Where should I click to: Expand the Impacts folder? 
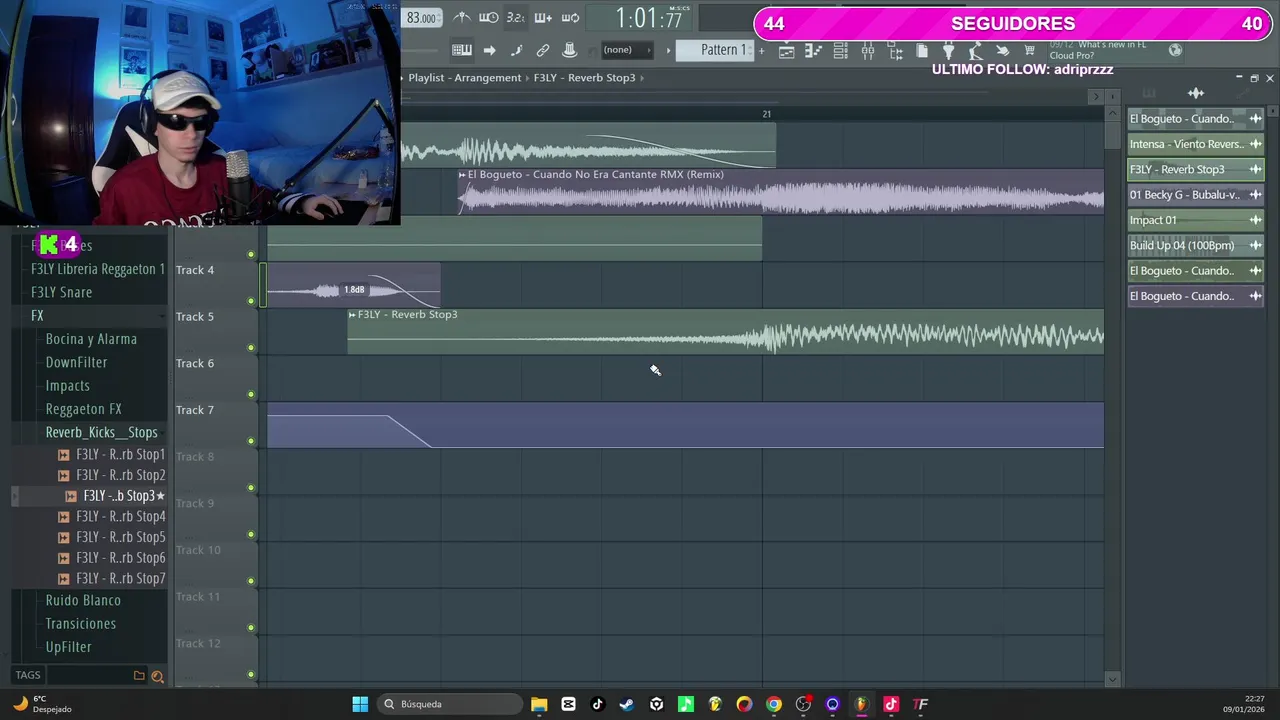(x=67, y=385)
